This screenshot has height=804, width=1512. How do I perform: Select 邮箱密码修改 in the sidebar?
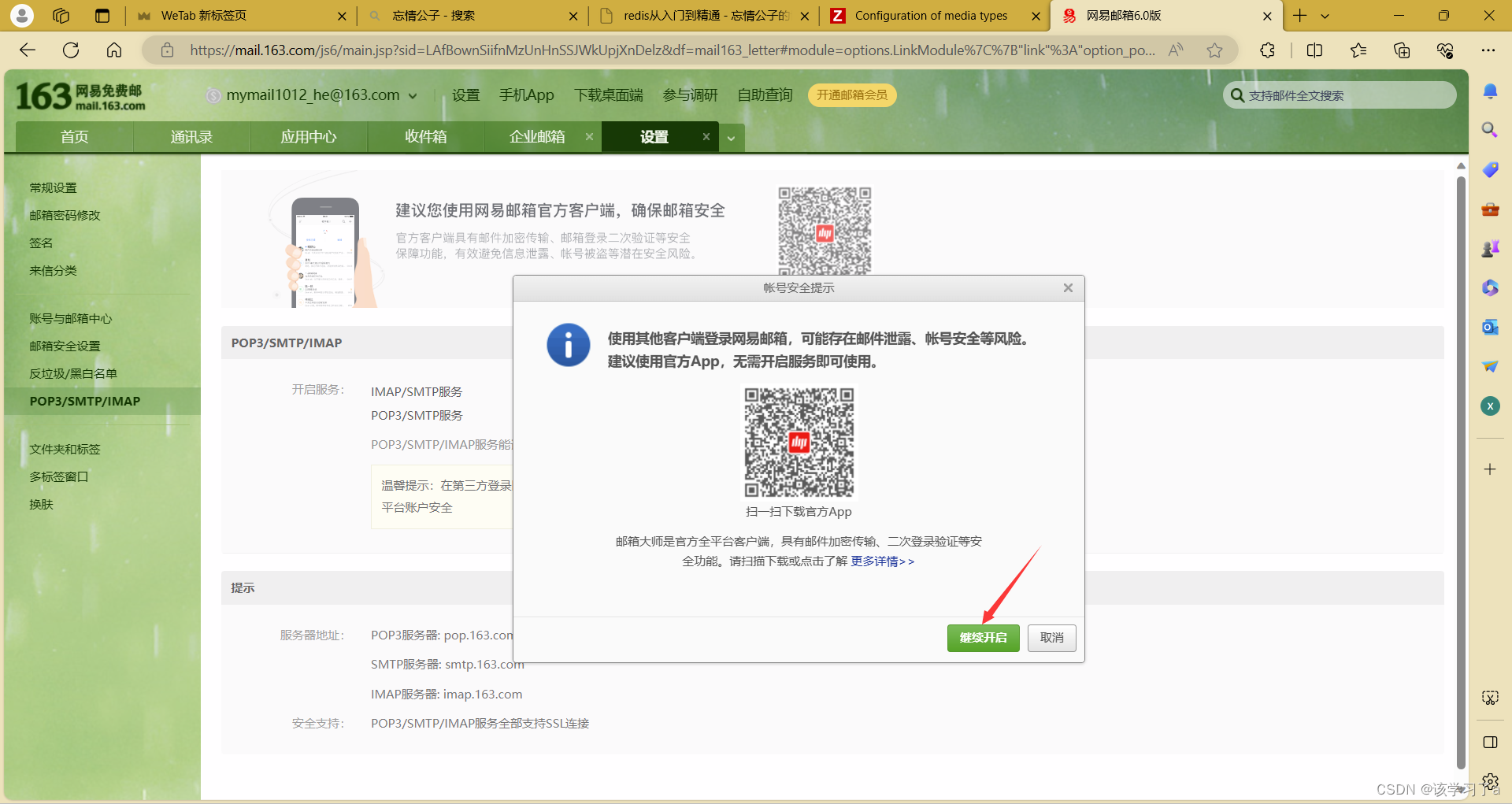[x=65, y=215]
